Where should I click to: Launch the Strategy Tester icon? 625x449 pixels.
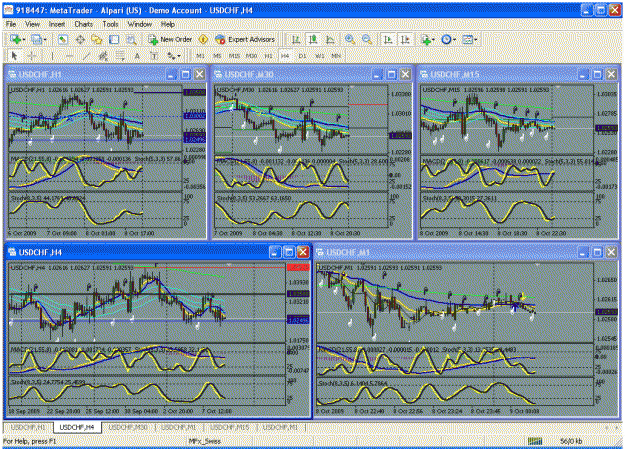pos(131,39)
